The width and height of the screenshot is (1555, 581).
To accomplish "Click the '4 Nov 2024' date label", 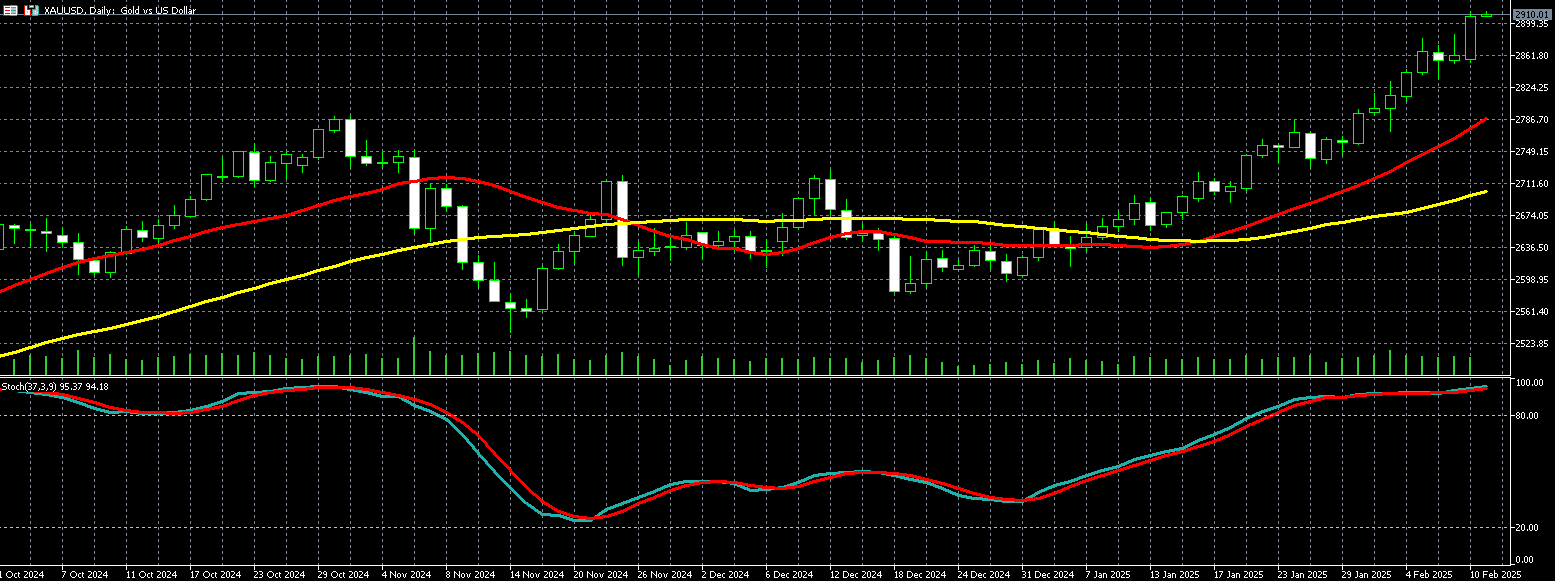I will click(x=408, y=575).
